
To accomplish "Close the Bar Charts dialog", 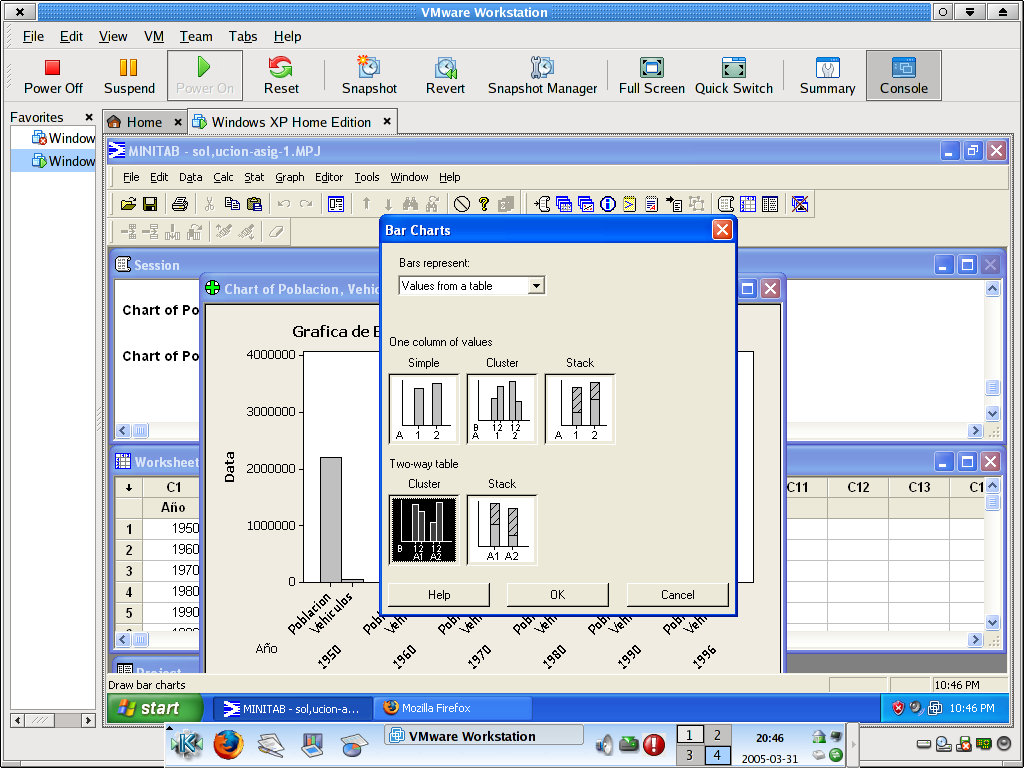I will click(x=722, y=230).
